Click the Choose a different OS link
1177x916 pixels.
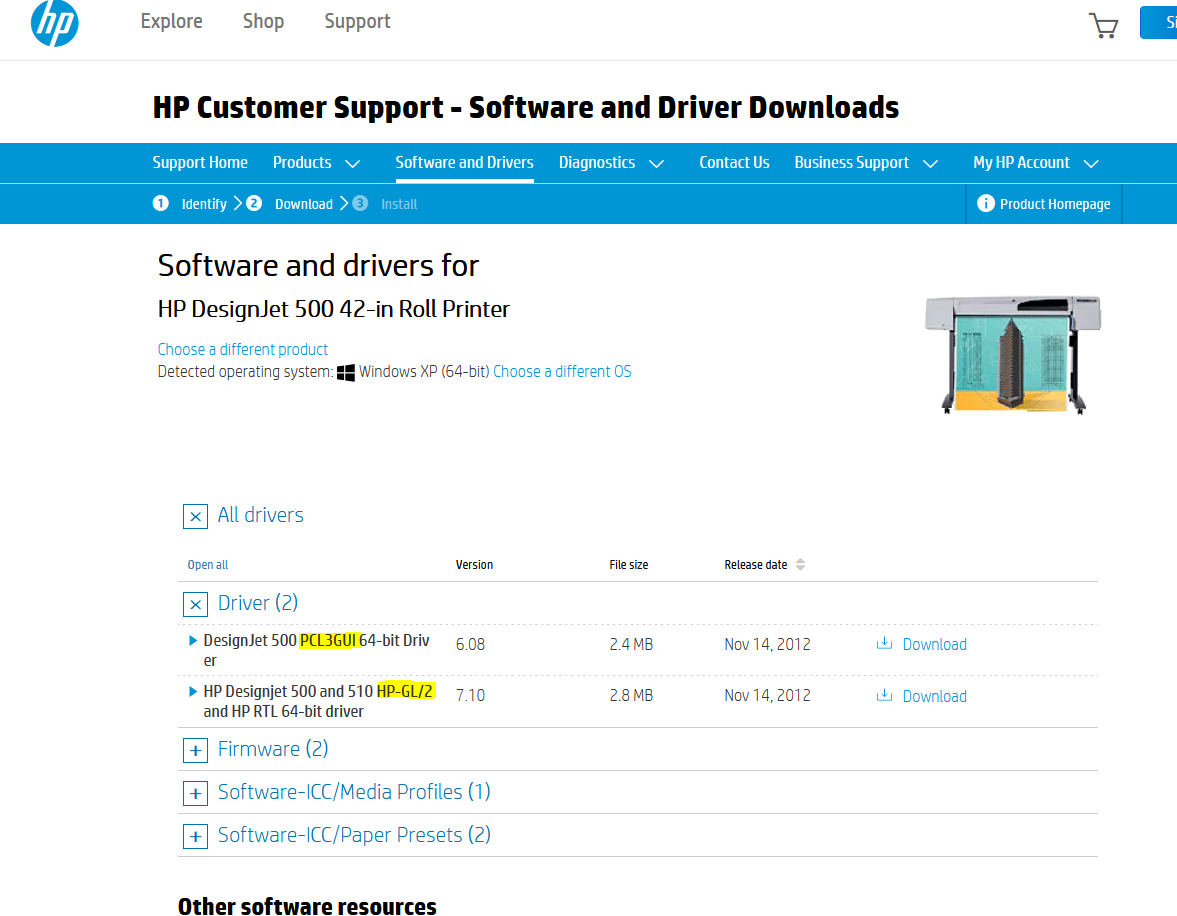[x=562, y=371]
